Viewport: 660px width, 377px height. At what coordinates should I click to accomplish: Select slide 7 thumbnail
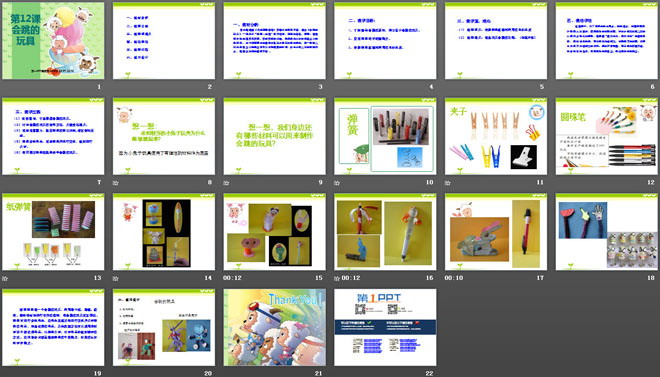(x=53, y=136)
